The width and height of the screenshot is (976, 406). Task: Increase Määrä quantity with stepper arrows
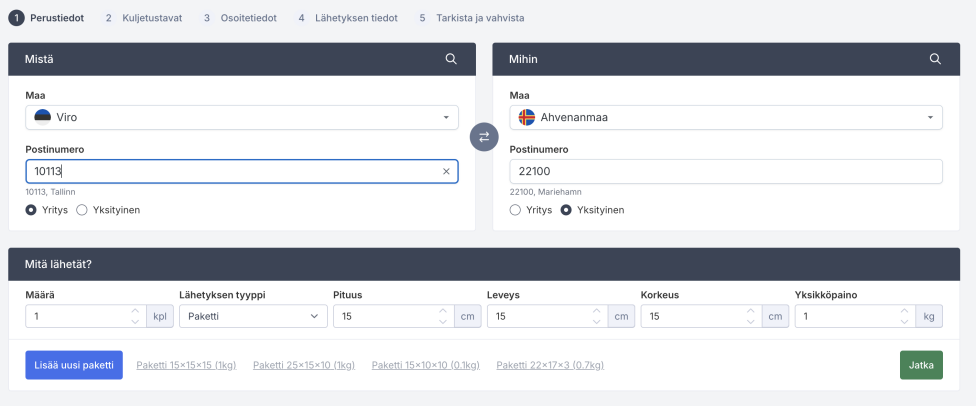pyautogui.click(x=136, y=311)
